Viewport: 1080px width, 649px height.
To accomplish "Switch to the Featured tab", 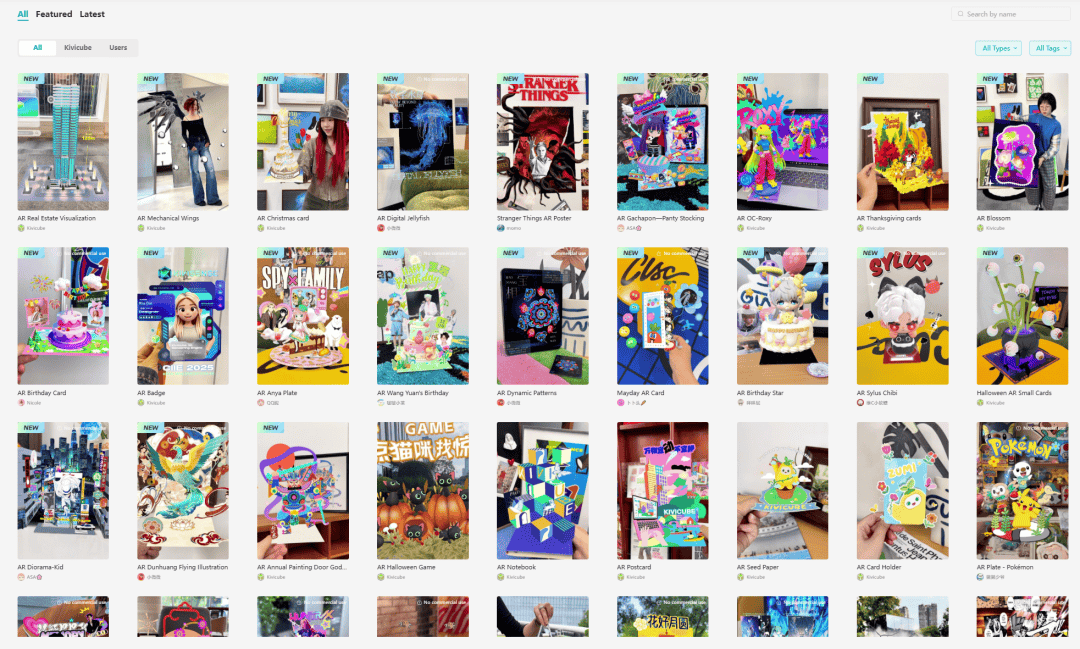I will 54,14.
